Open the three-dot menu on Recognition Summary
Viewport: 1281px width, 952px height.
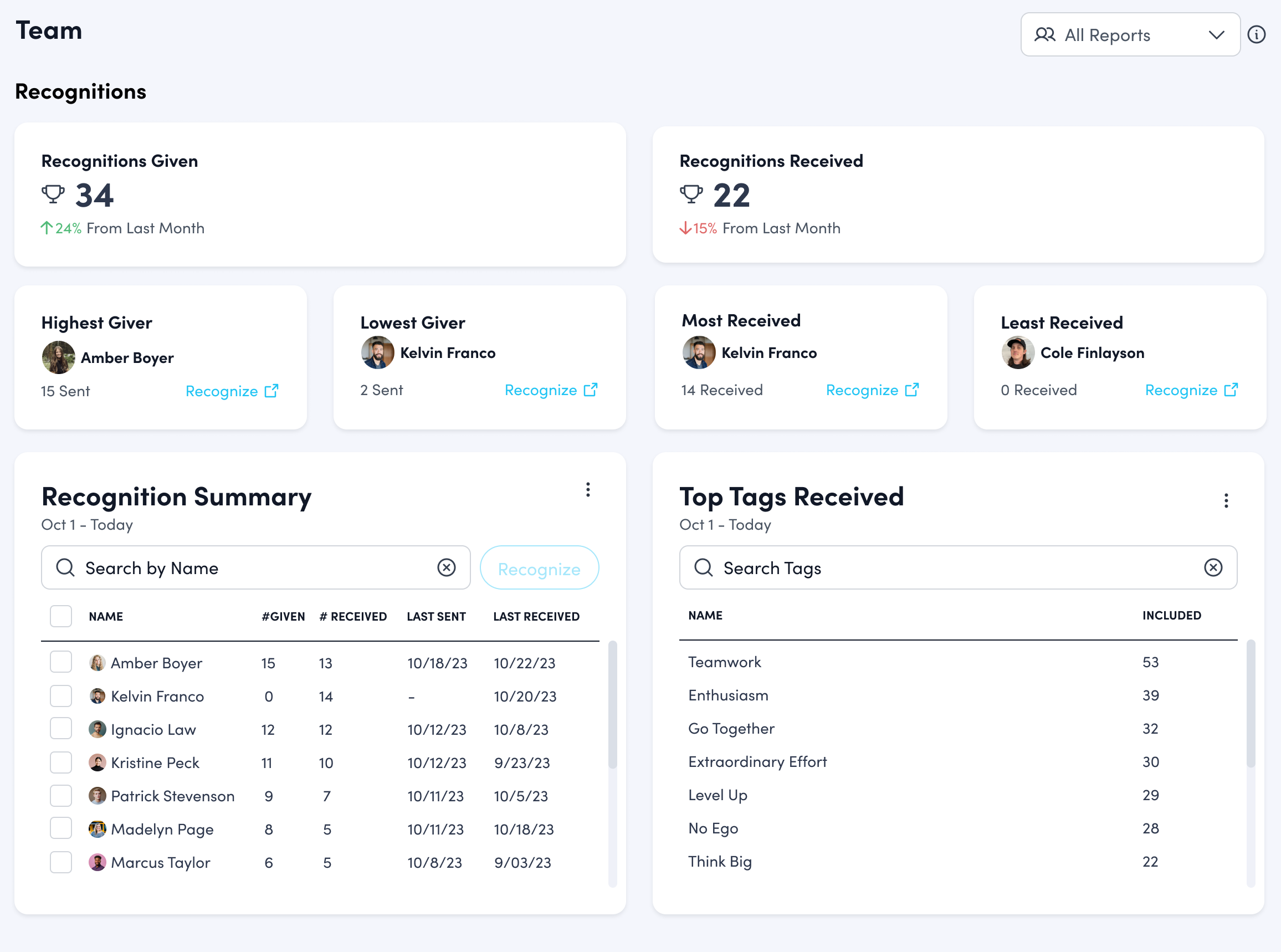588,490
